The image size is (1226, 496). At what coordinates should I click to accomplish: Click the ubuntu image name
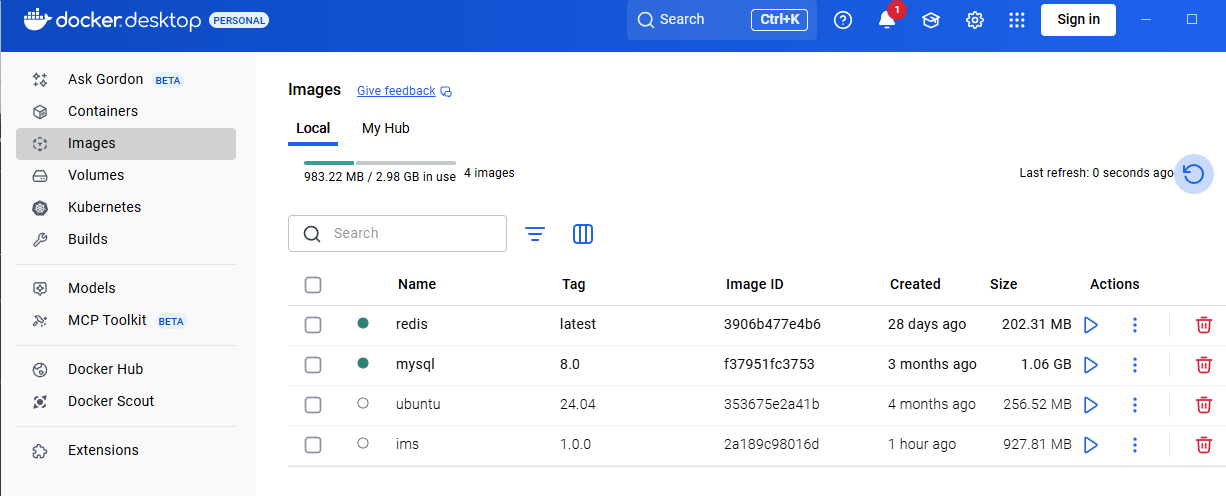418,404
